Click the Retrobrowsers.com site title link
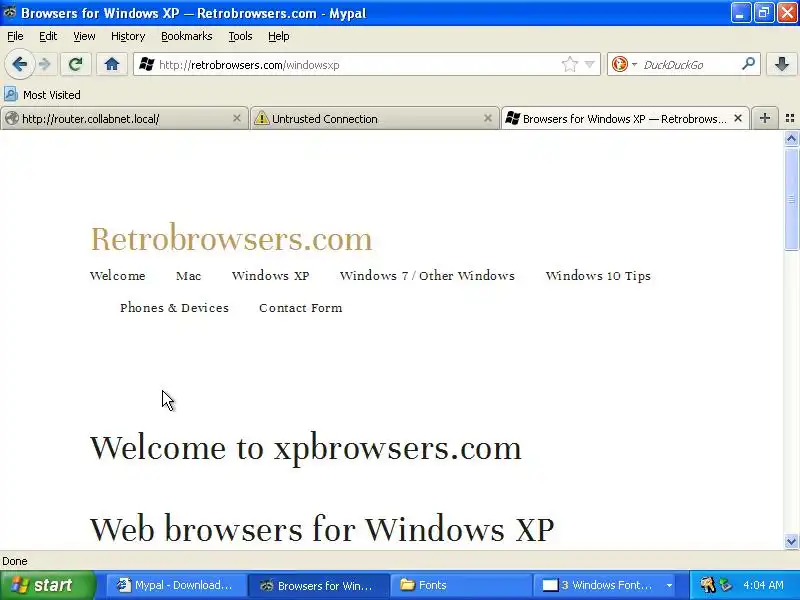800x600 pixels. [231, 239]
